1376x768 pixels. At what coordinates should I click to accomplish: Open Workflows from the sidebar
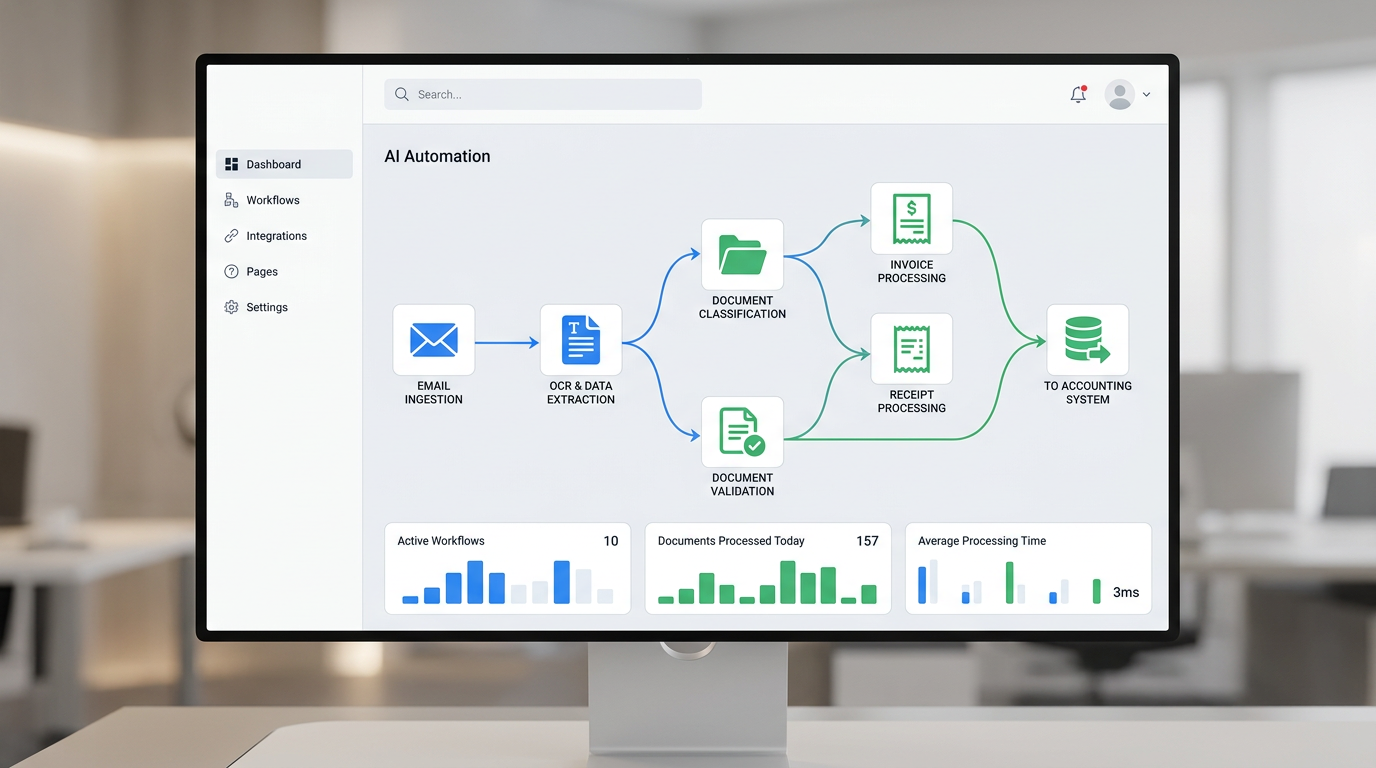(273, 200)
